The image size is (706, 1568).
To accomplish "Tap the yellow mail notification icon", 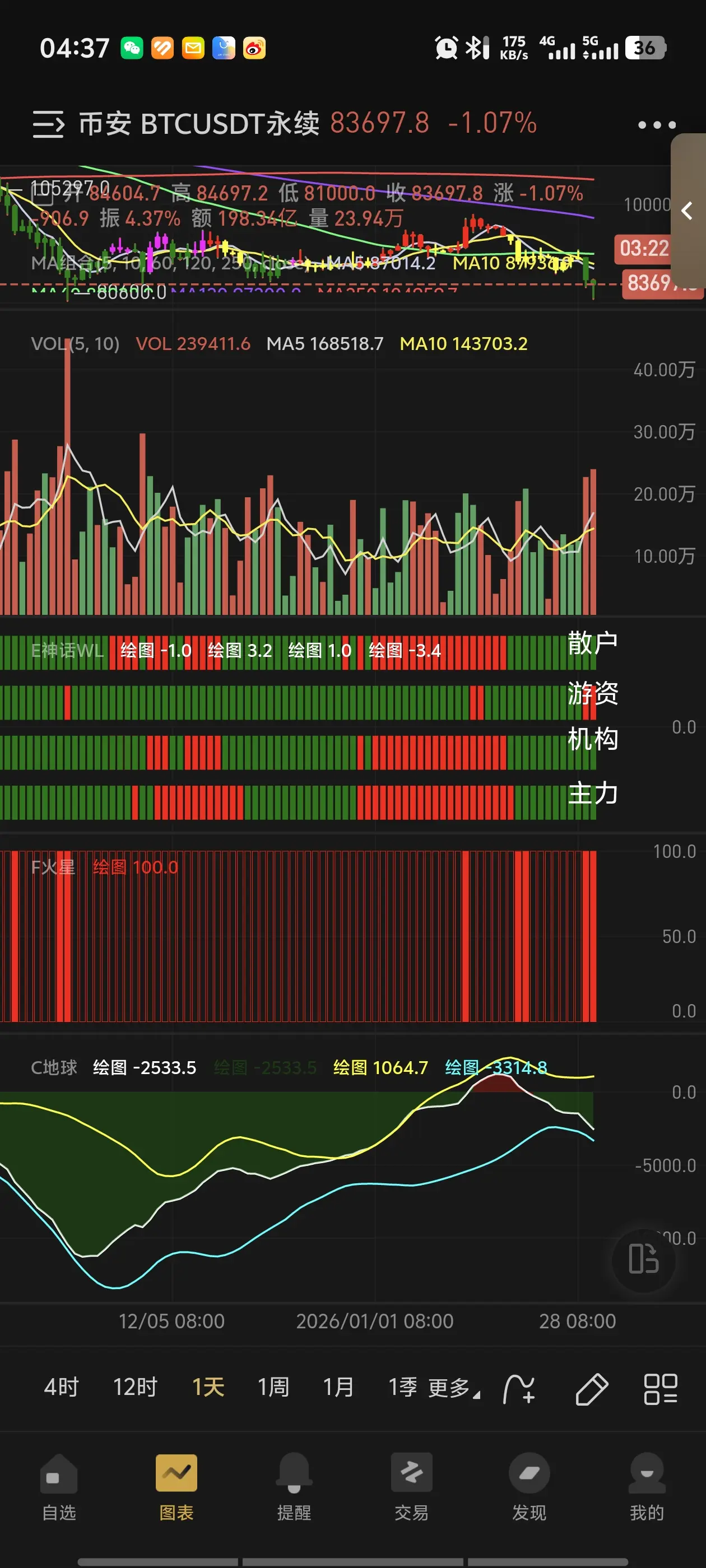I will [x=193, y=48].
